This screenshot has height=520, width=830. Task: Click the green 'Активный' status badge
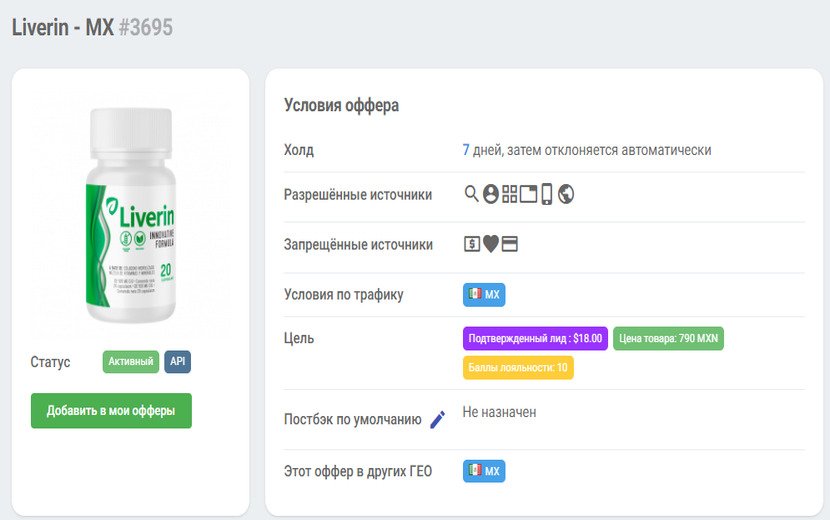point(131,361)
